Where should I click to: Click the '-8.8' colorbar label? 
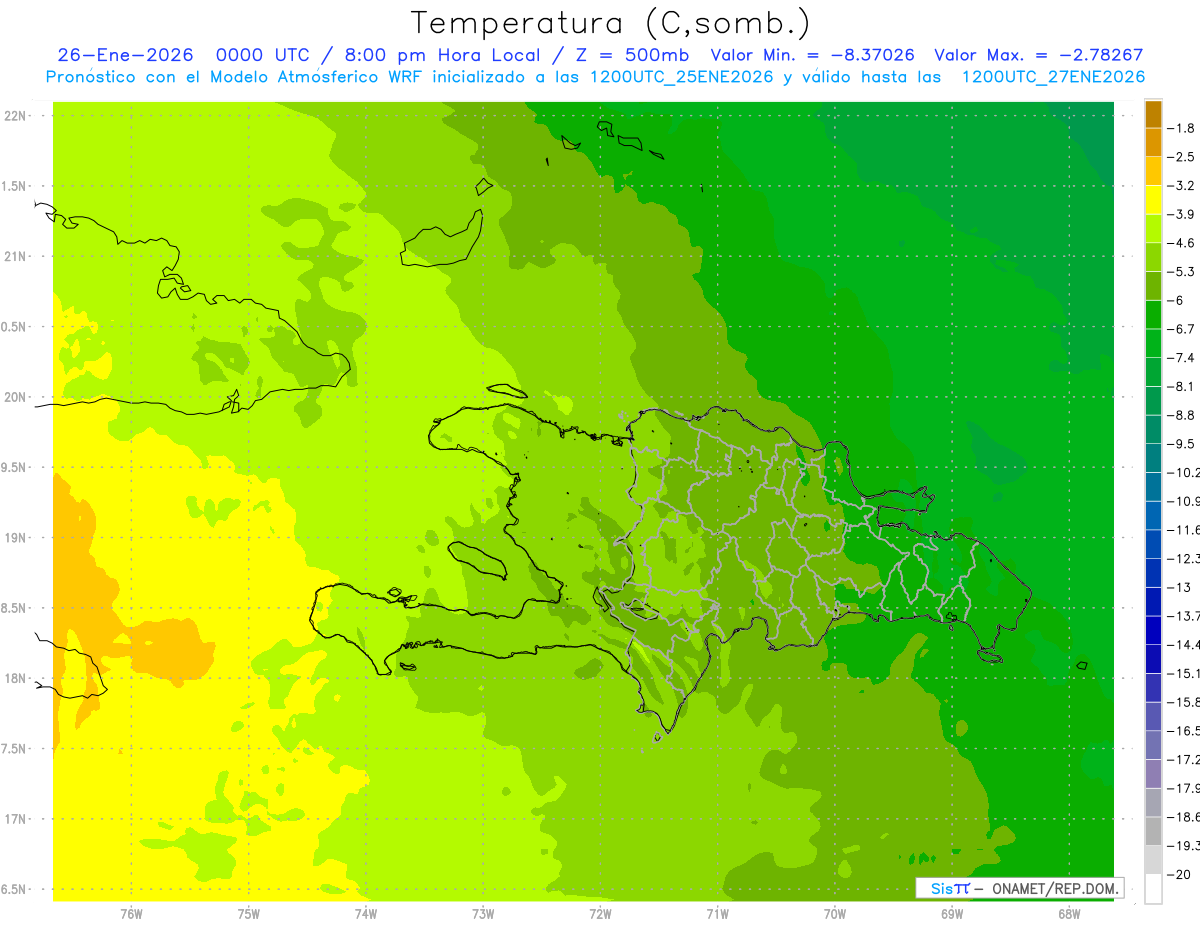pyautogui.click(x=1181, y=415)
